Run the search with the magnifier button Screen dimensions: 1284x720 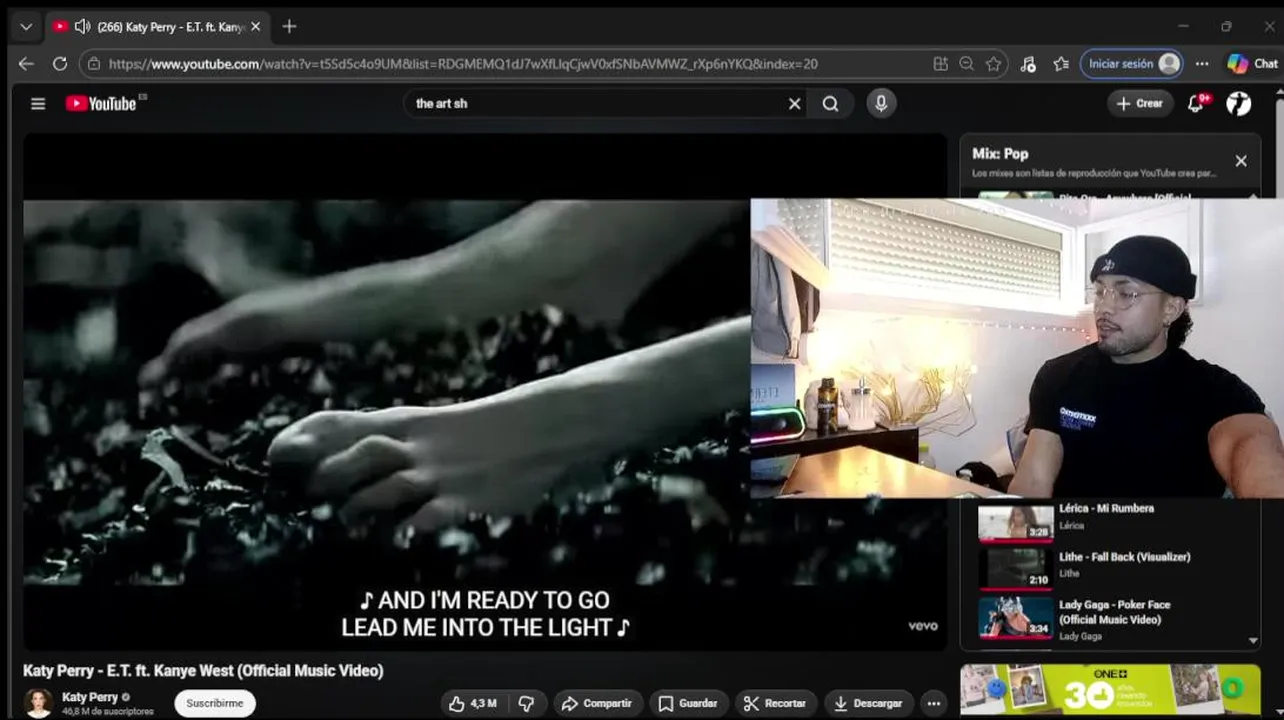[830, 103]
